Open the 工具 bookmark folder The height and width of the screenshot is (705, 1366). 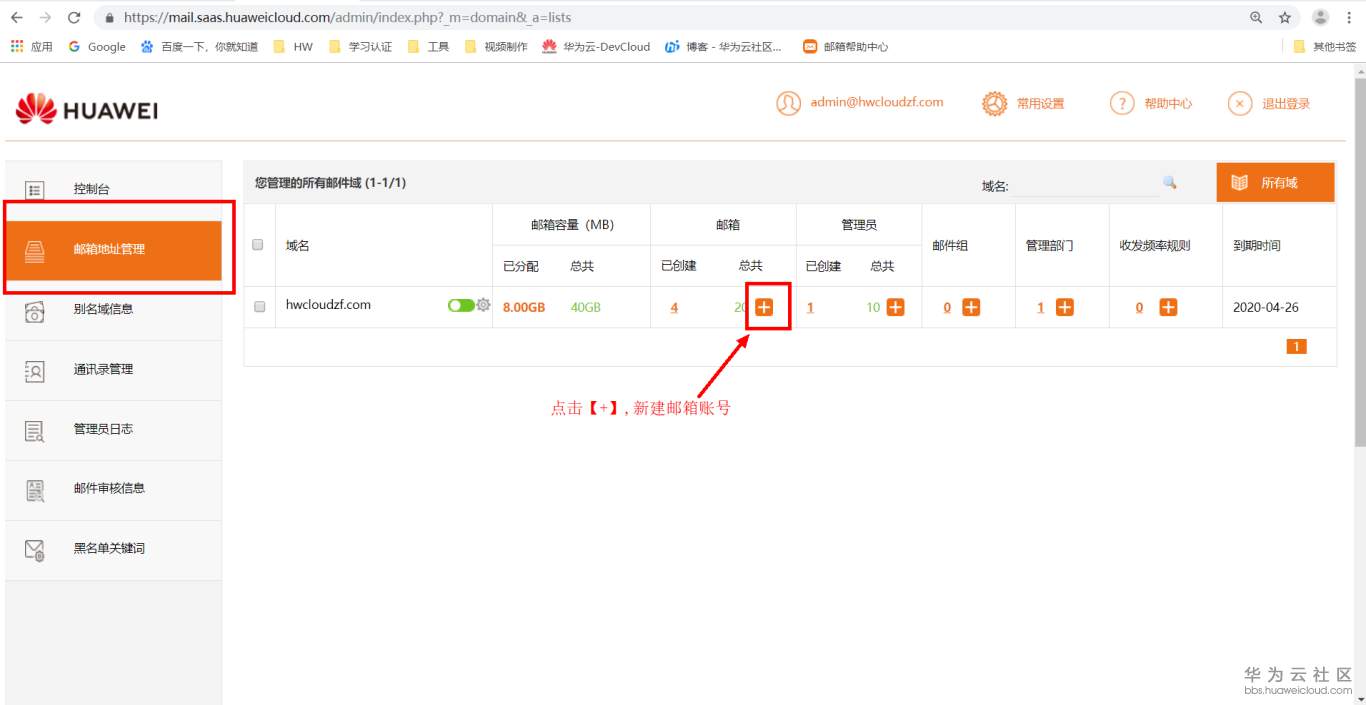pyautogui.click(x=428, y=46)
